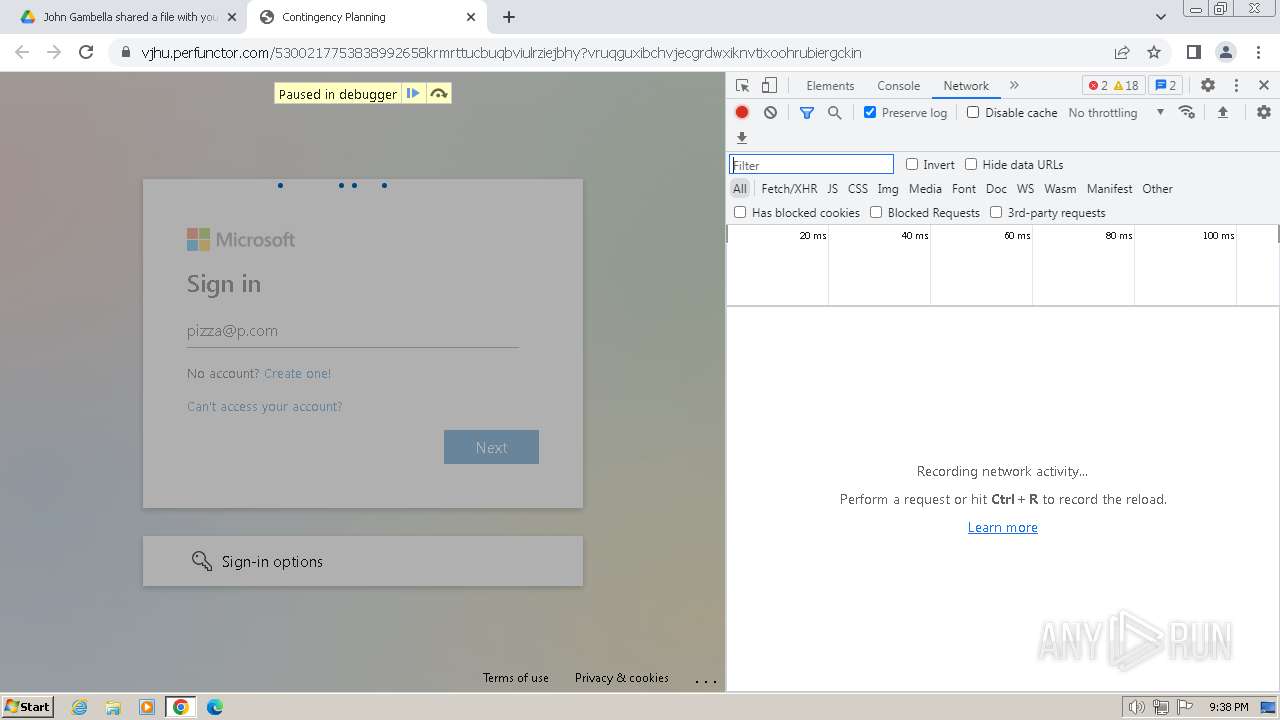Open network conditions wifi icon
1280x720 pixels.
(1187, 112)
